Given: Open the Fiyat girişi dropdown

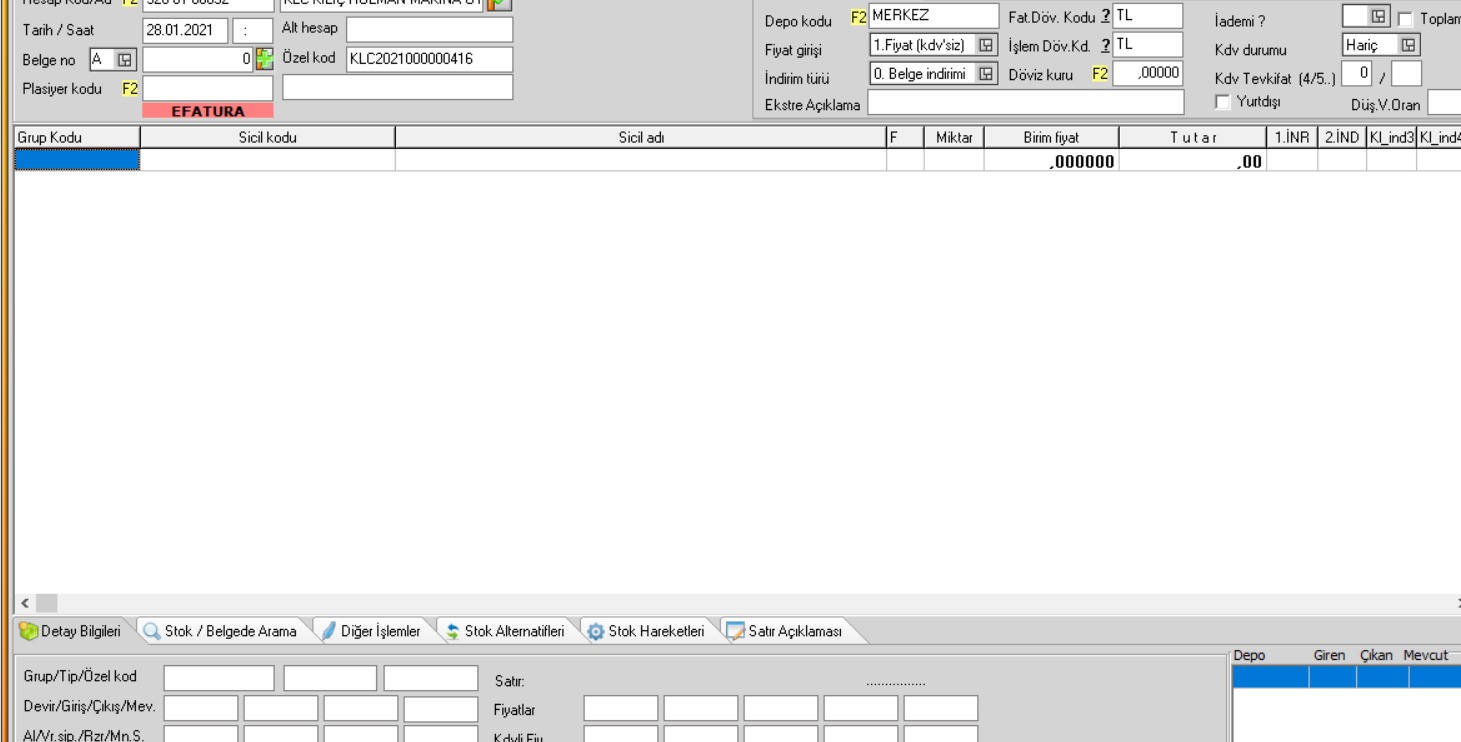Looking at the screenshot, I should point(985,45).
